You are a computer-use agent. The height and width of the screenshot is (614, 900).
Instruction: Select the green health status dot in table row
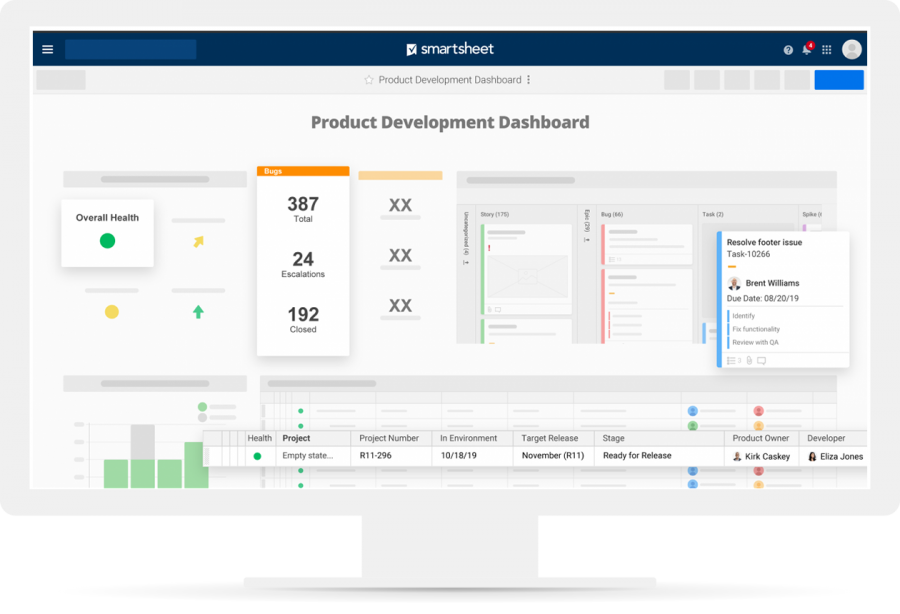click(x=259, y=456)
